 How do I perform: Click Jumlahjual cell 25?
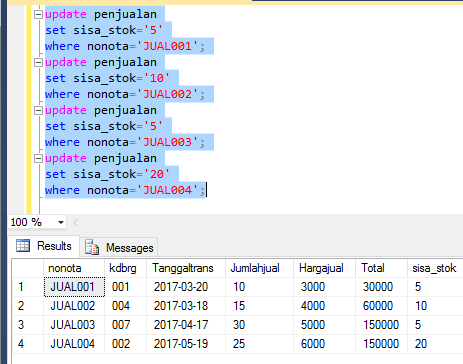[x=260, y=344]
